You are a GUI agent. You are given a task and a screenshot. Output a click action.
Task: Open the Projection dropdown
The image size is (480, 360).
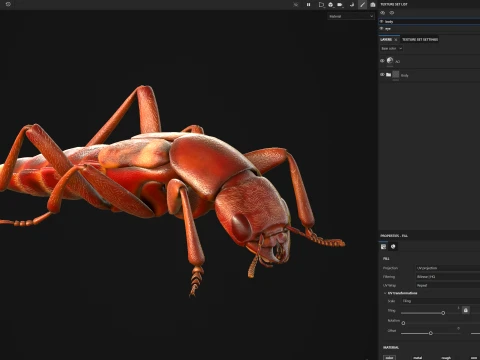[448, 268]
